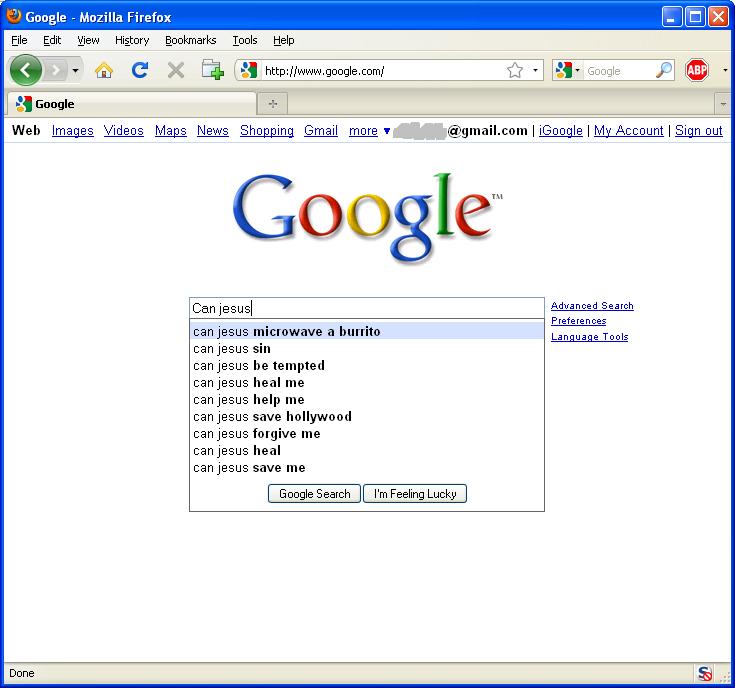Click the magnifying glass search icon
The width and height of the screenshot is (735, 688).
(664, 70)
